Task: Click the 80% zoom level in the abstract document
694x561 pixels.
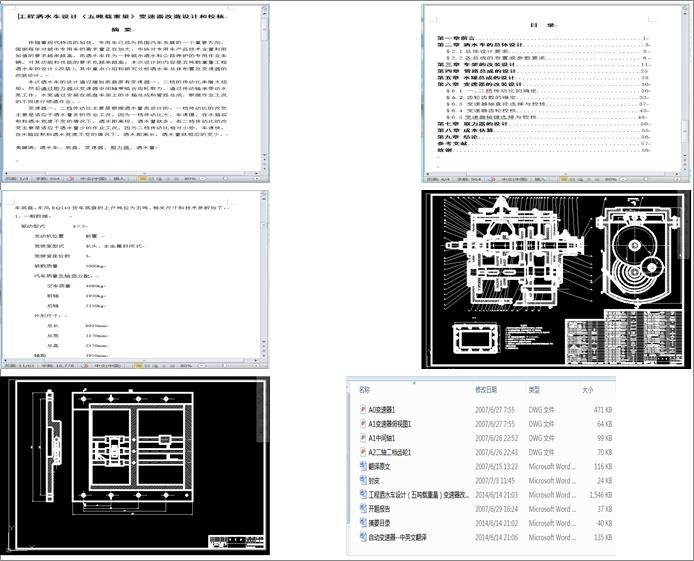Action: 190,179
